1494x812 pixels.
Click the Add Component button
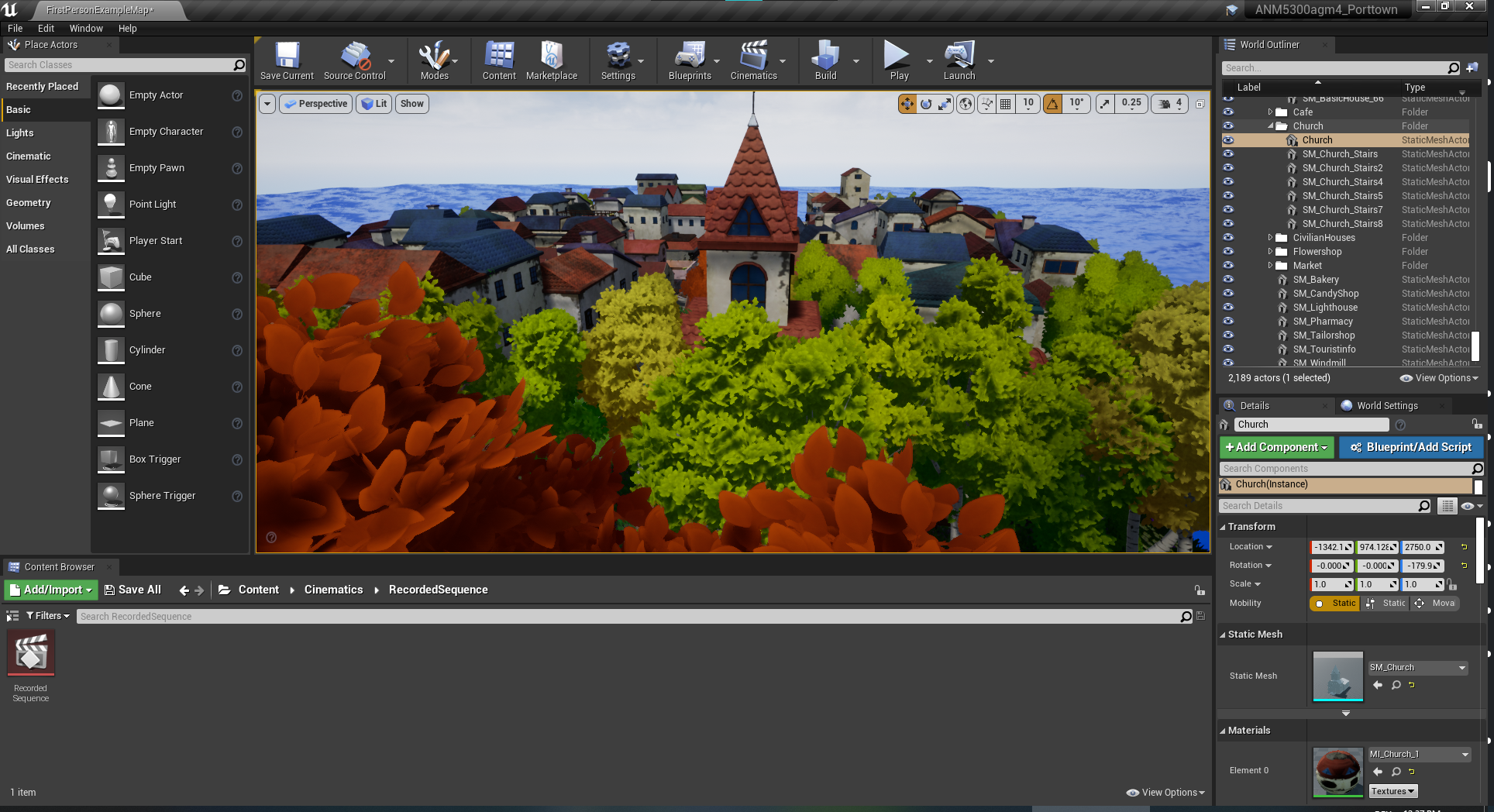point(1276,448)
